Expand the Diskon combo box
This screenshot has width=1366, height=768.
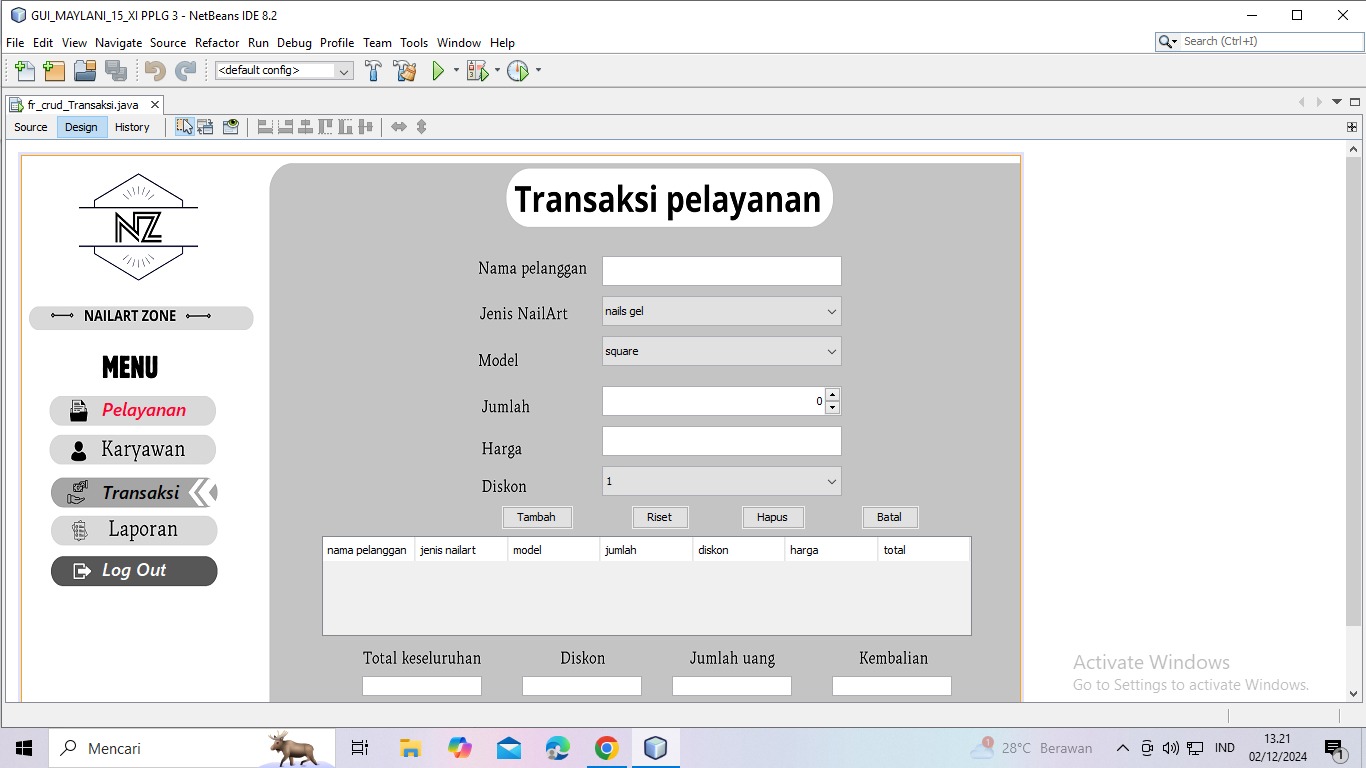point(721,481)
